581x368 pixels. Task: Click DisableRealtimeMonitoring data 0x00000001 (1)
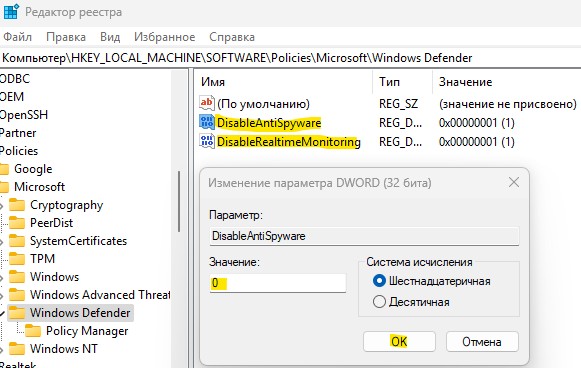[477, 142]
